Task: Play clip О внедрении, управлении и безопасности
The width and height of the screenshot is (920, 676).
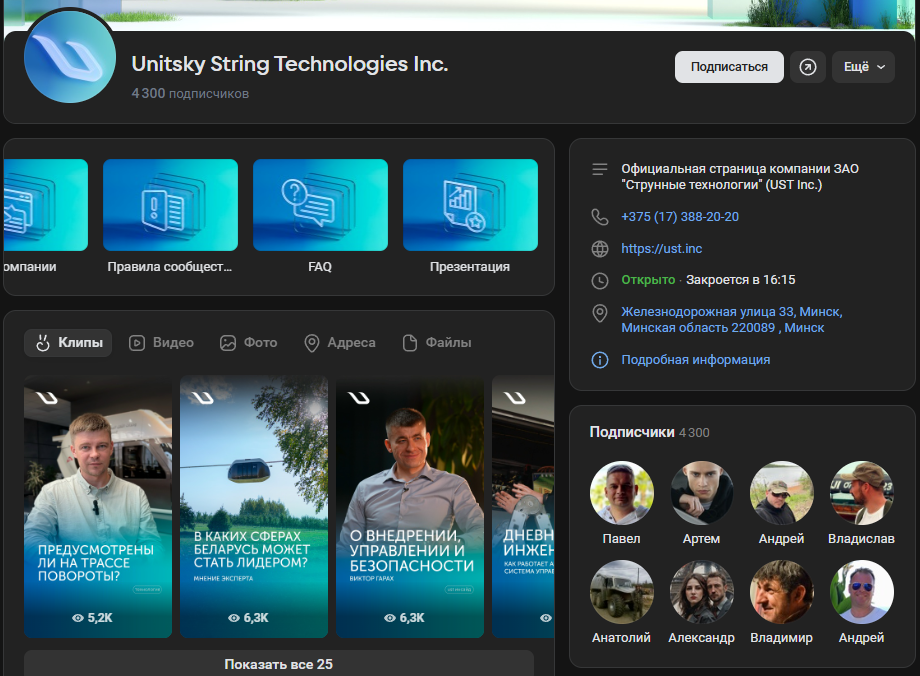Action: pyautogui.click(x=410, y=506)
